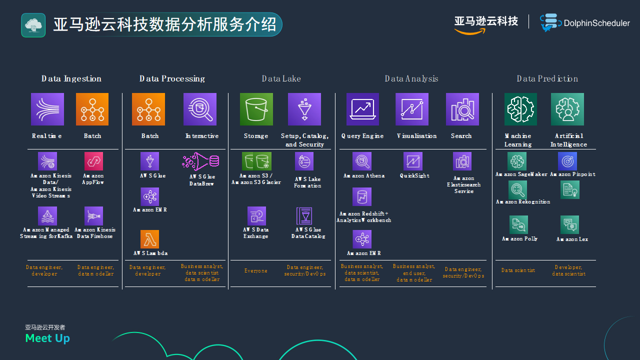Click the Search icon under Data Analysis
This screenshot has width=640, height=360.
(462, 109)
